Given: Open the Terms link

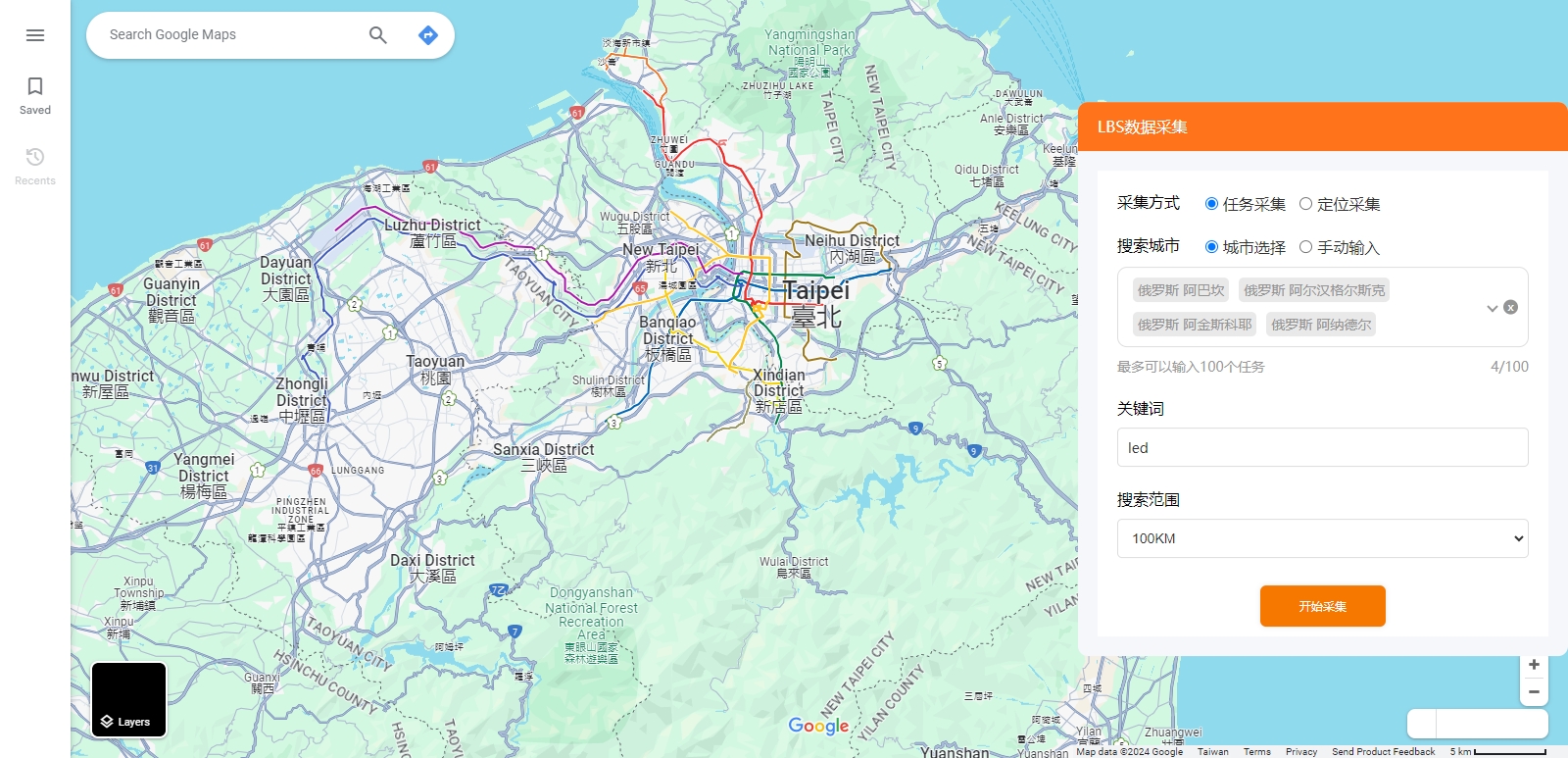Looking at the screenshot, I should [1257, 752].
